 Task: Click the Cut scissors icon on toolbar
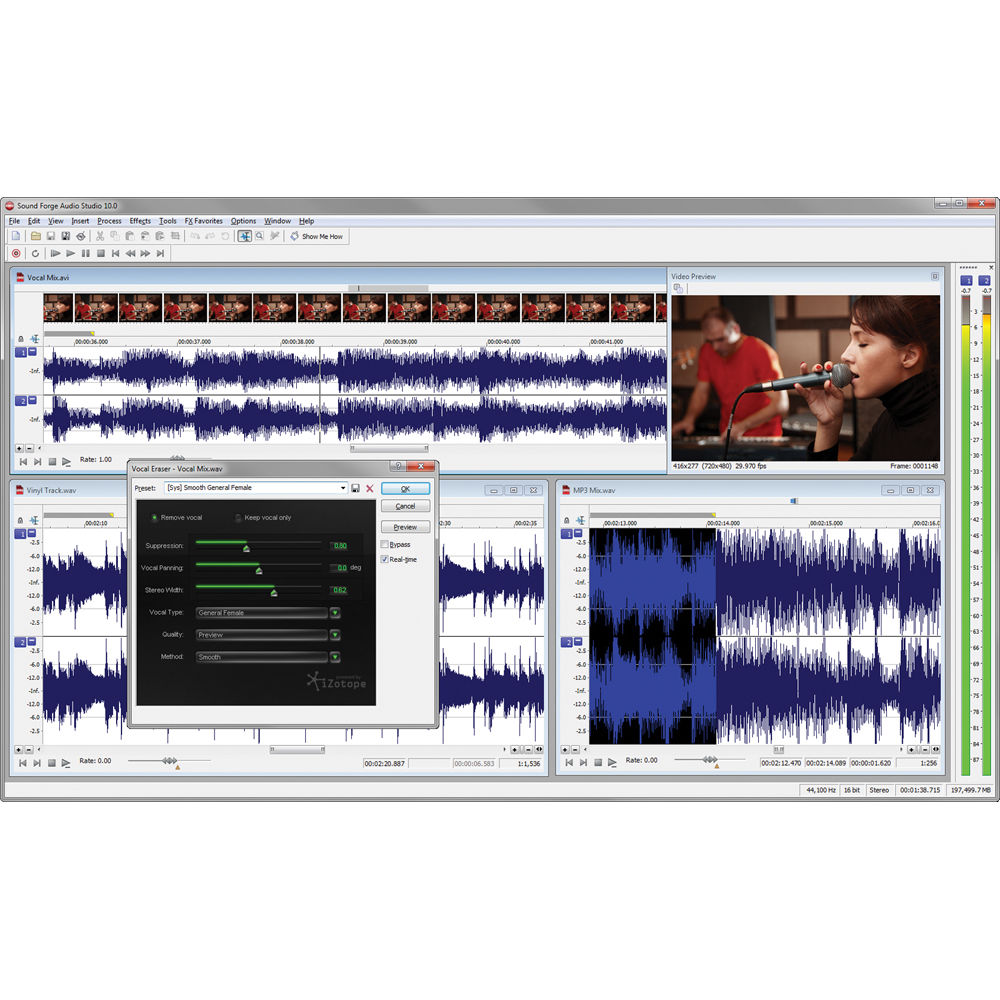point(99,236)
